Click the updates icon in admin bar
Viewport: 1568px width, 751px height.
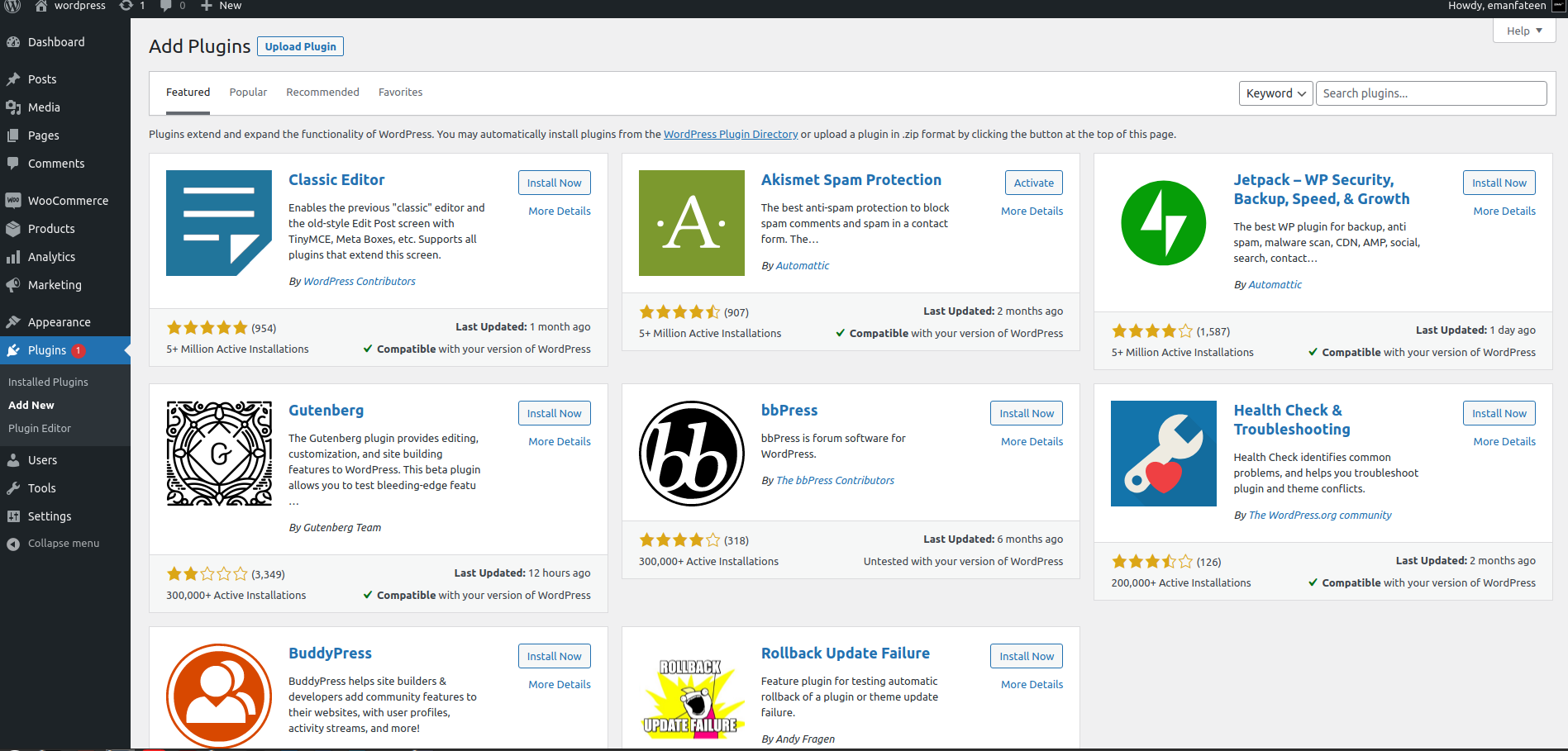tap(126, 6)
